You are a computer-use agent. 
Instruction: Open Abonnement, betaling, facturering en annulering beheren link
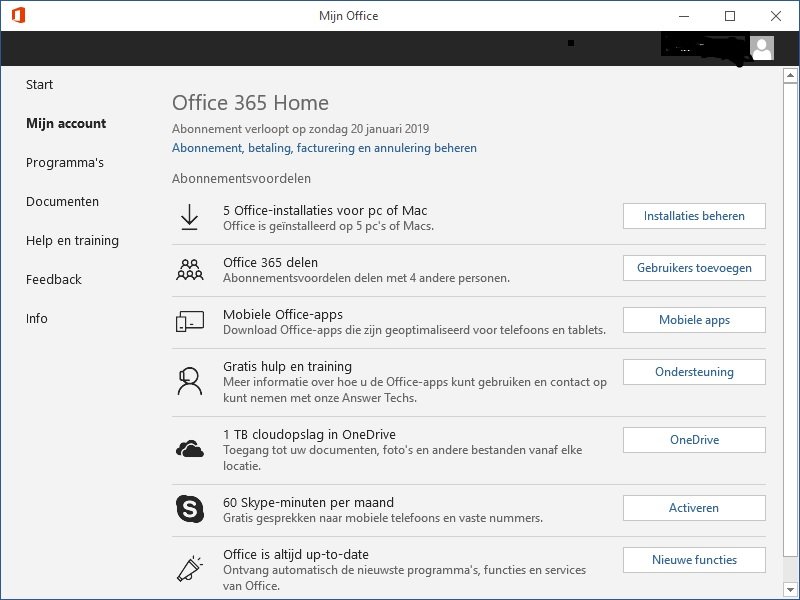click(324, 148)
